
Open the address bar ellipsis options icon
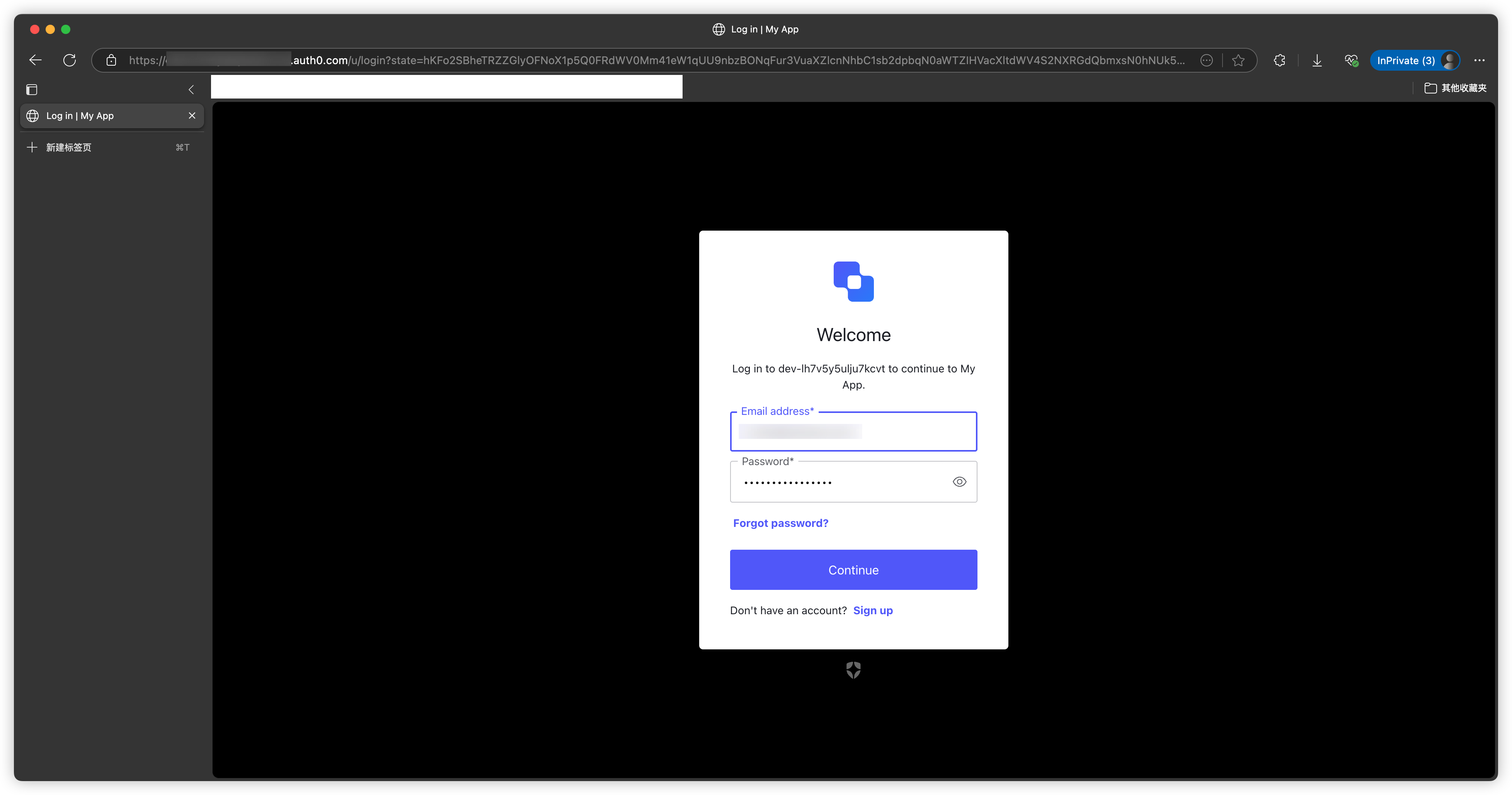point(1206,60)
